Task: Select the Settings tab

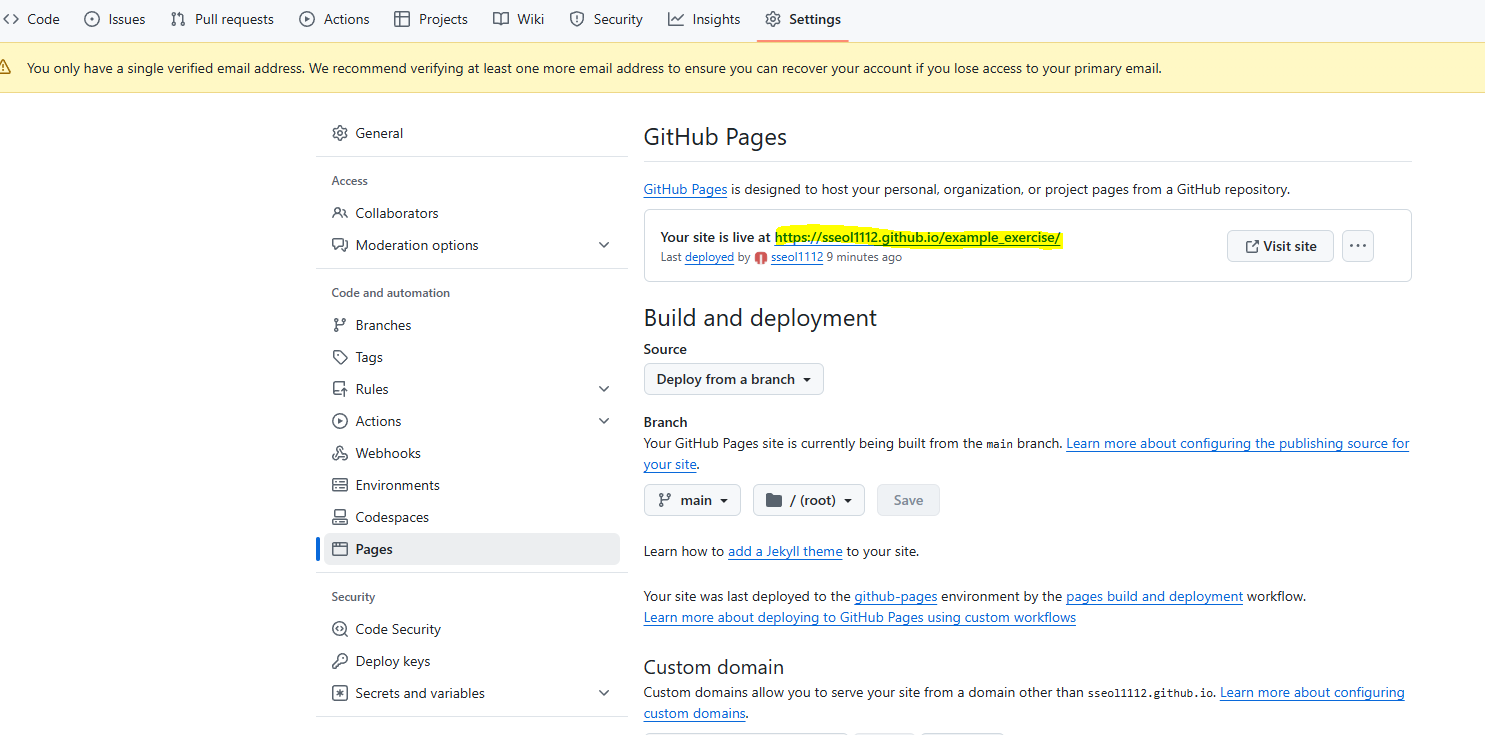Action: pyautogui.click(x=803, y=19)
